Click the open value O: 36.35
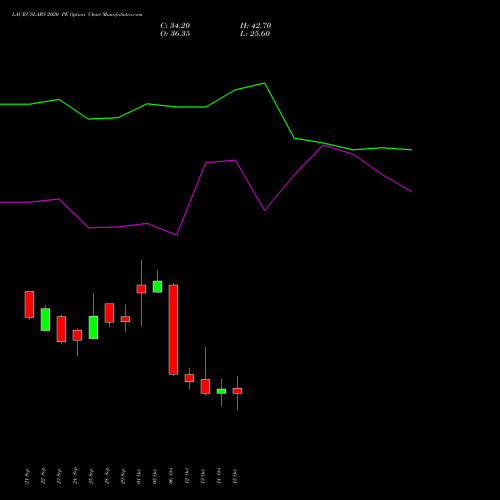Screen dimensions: 500x500 click(x=175, y=34)
